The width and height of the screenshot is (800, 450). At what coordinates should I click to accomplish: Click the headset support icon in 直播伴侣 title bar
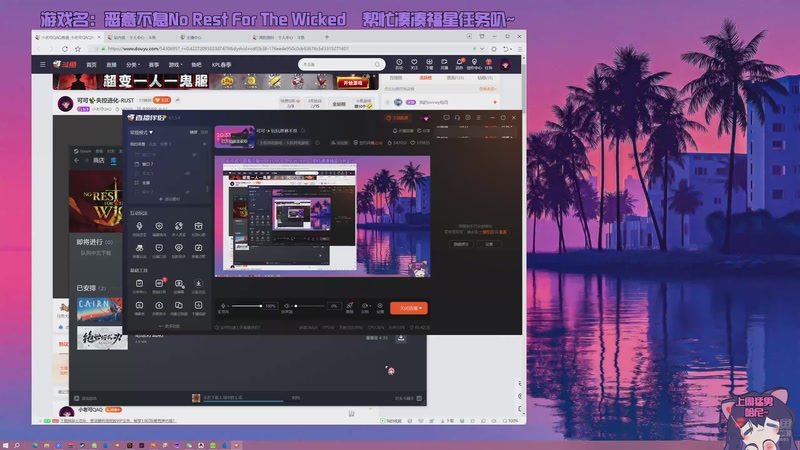point(457,118)
